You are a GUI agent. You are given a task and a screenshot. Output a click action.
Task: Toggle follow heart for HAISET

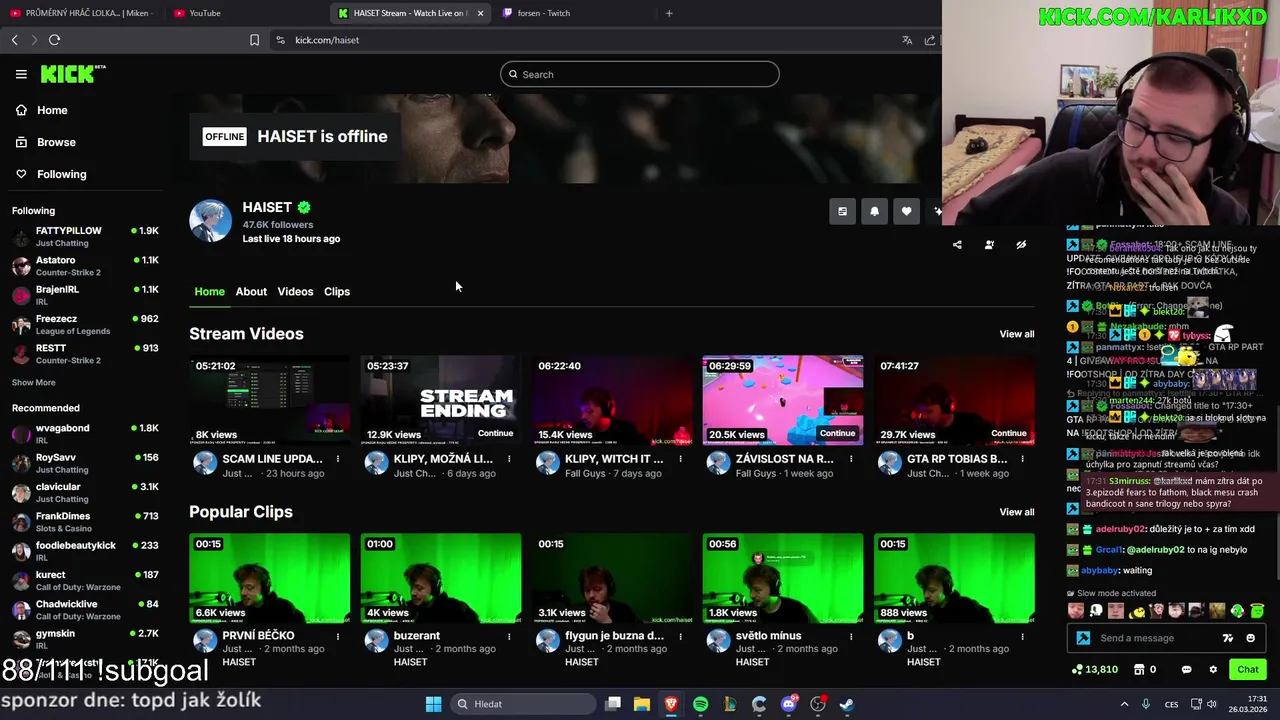906,211
